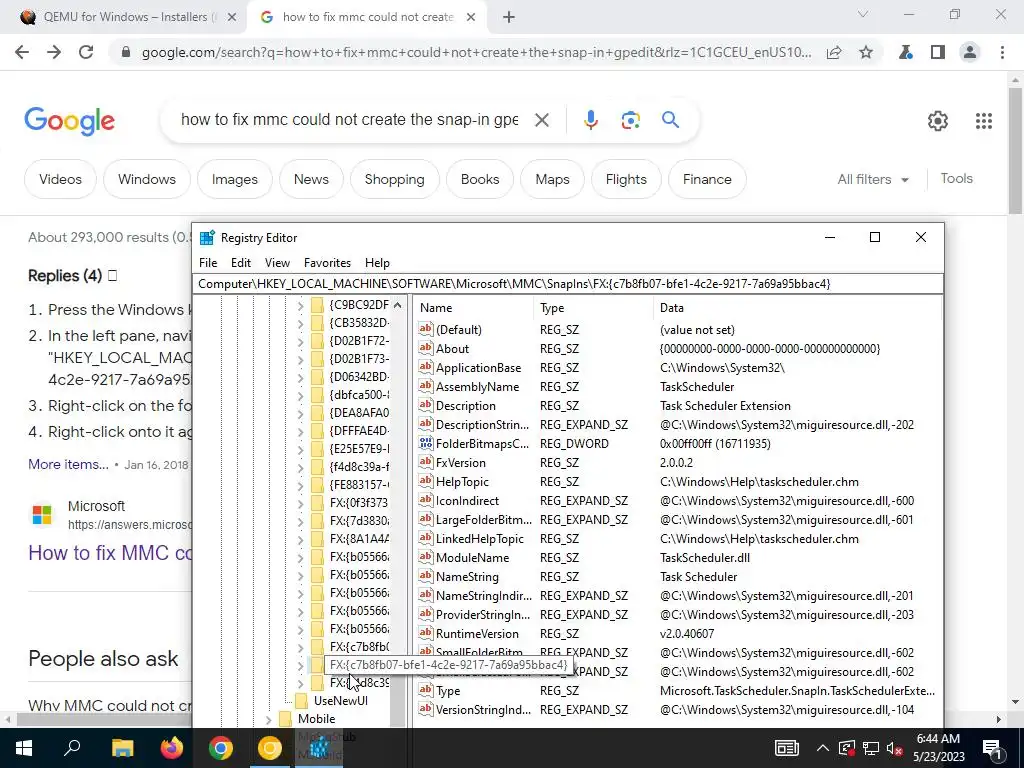Viewport: 1024px width, 768px height.
Task: Open Windows Start menu
Action: coord(24,748)
